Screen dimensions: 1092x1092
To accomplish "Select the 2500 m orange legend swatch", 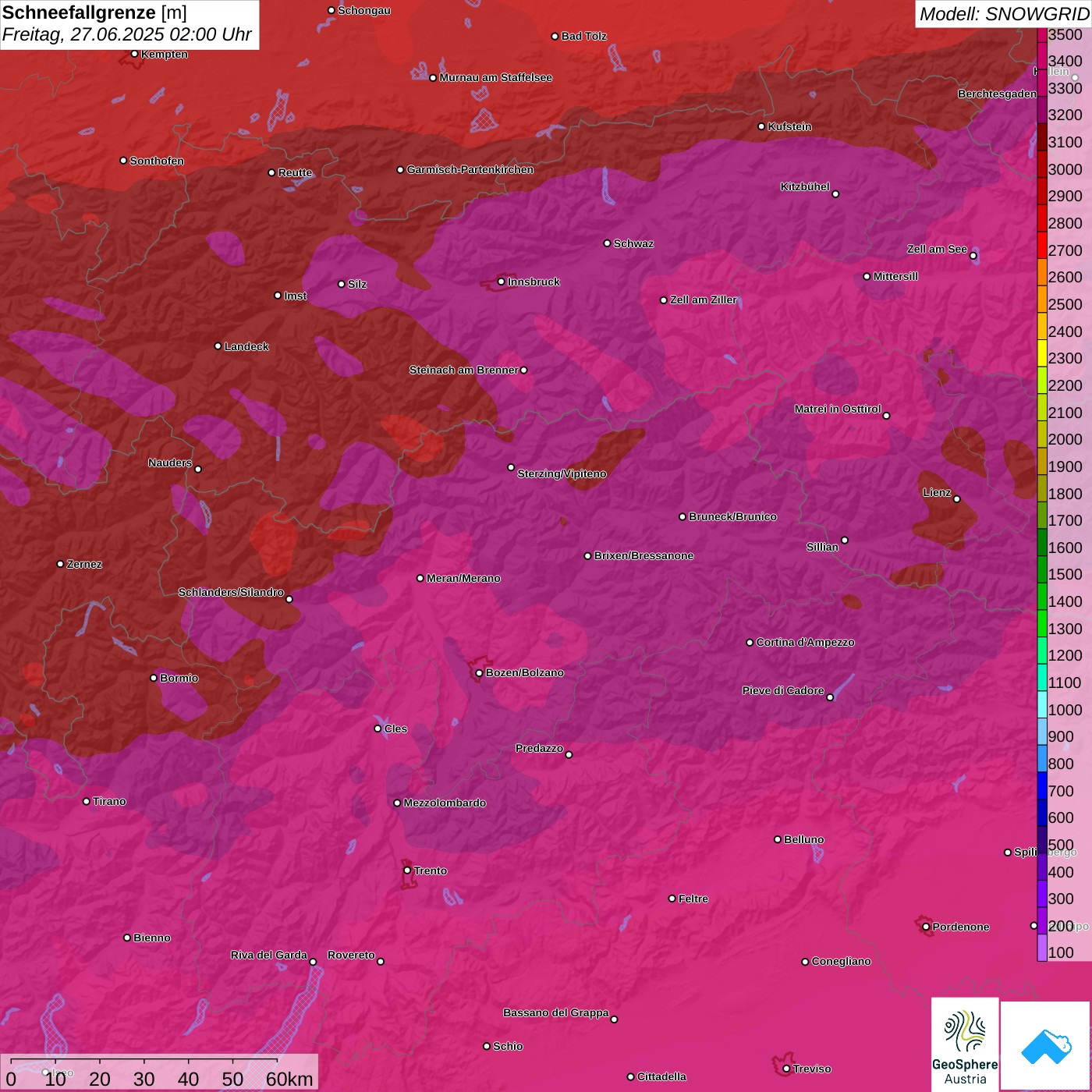I will (1042, 299).
